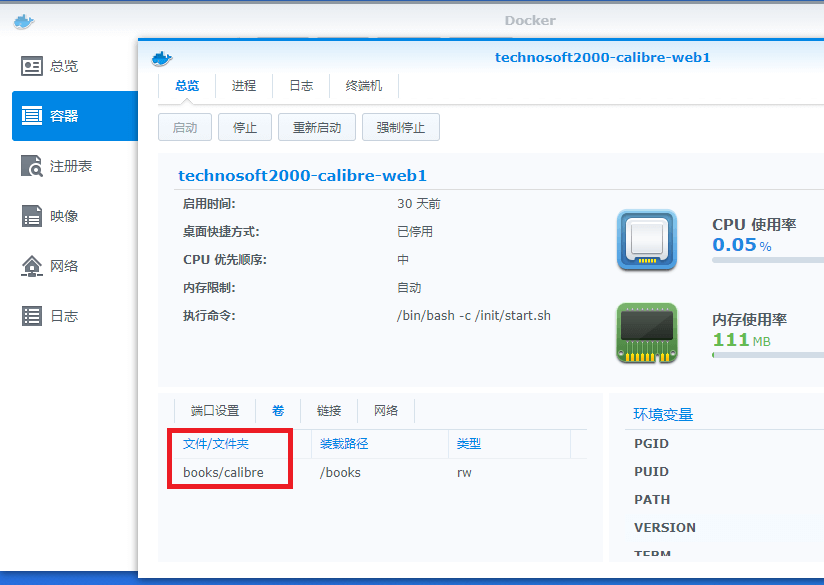824x585 pixels.
Task: Click the 启动 button
Action: click(x=185, y=127)
